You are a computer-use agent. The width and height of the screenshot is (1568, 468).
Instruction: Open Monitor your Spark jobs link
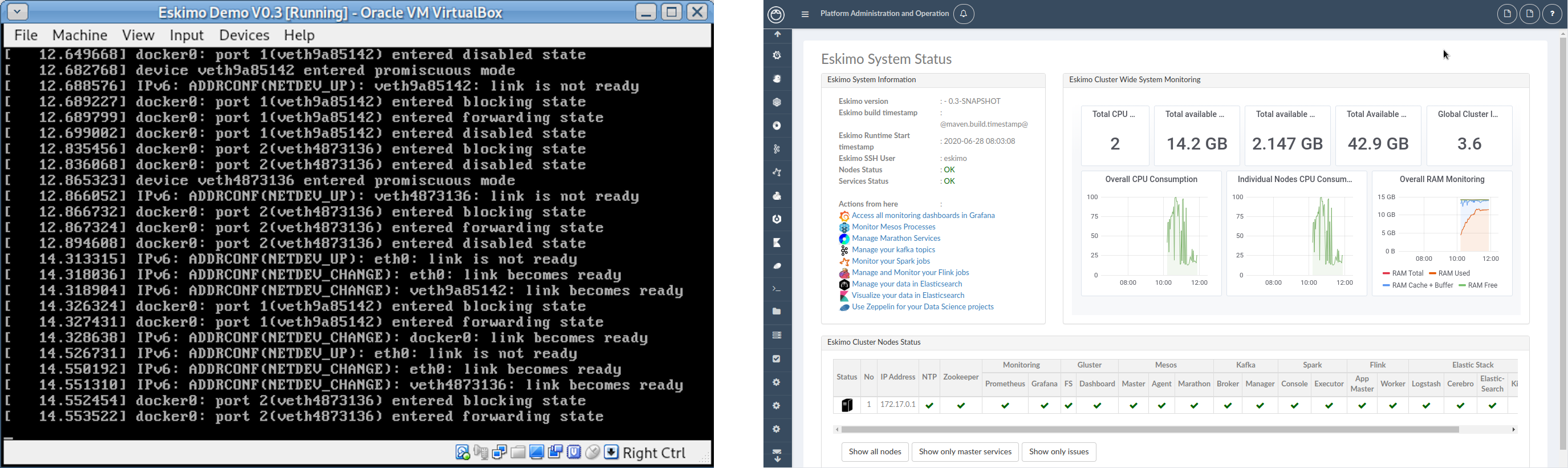coord(891,261)
